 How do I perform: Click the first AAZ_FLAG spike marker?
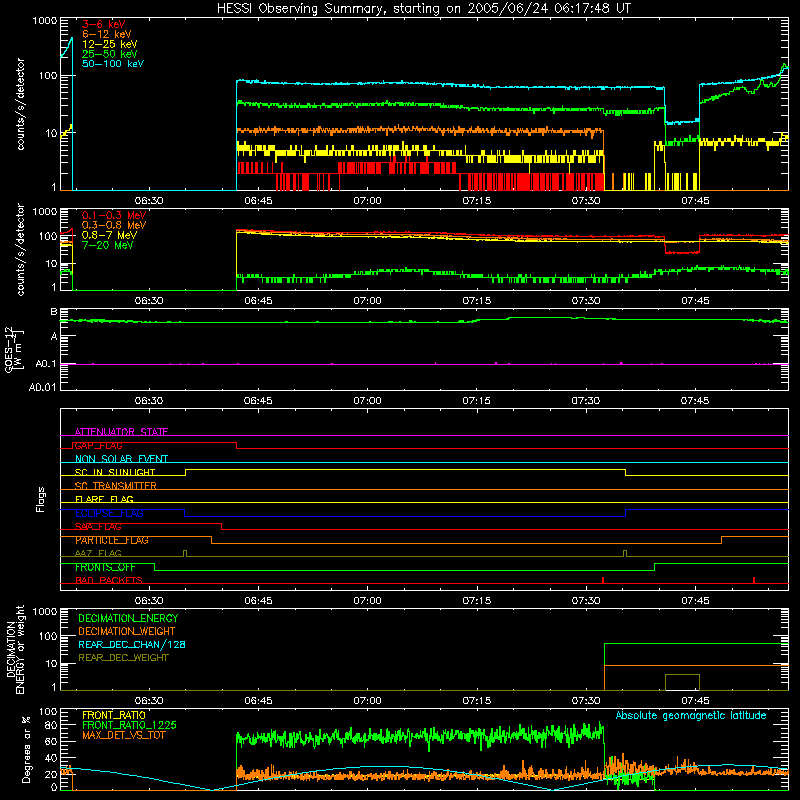pos(185,554)
